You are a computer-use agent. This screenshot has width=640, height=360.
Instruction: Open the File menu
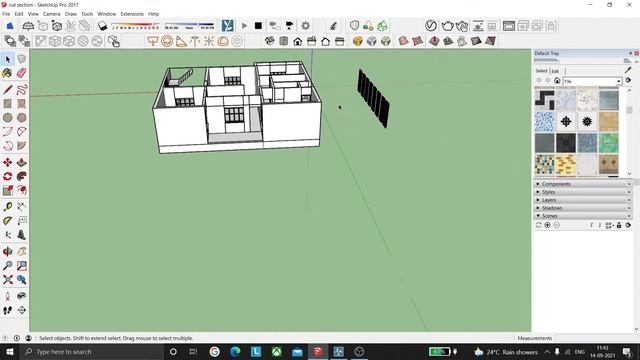[6, 14]
